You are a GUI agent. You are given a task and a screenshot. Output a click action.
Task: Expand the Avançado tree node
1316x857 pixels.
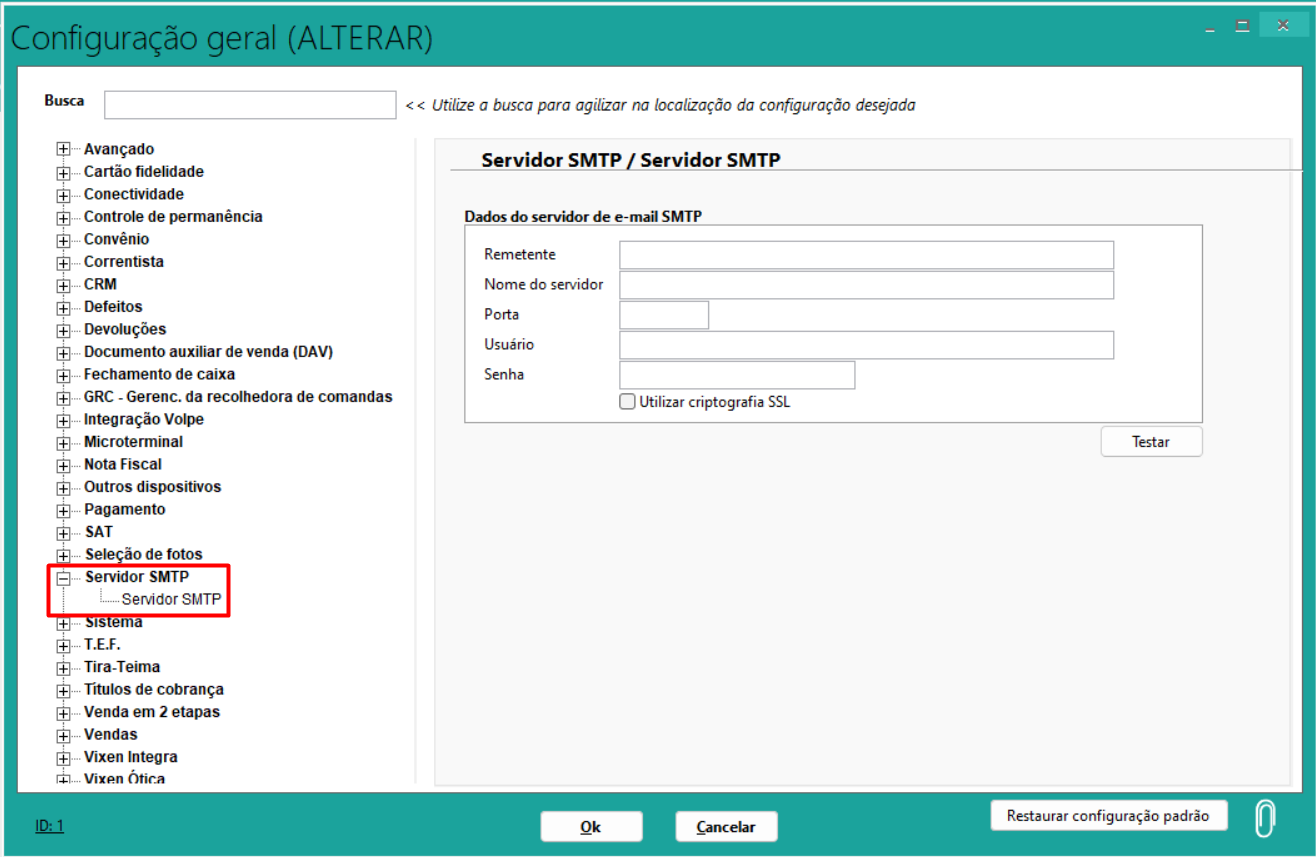point(64,149)
